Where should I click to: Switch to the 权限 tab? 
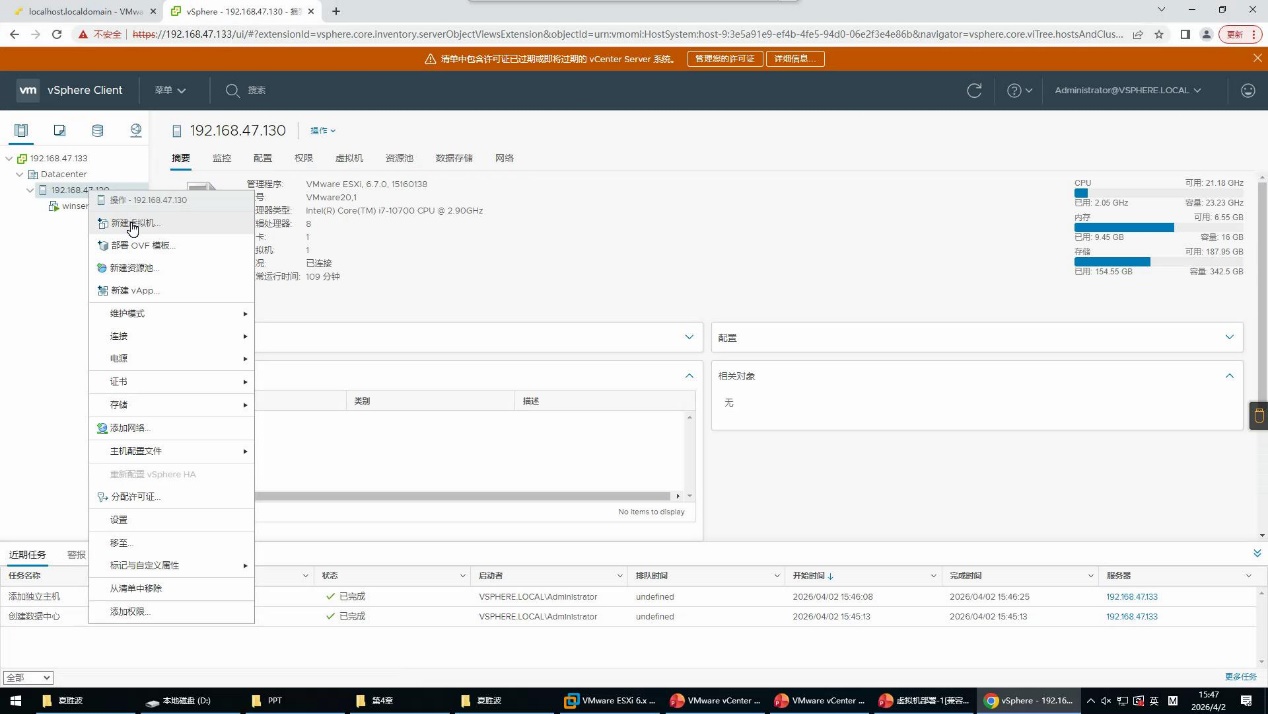304,158
